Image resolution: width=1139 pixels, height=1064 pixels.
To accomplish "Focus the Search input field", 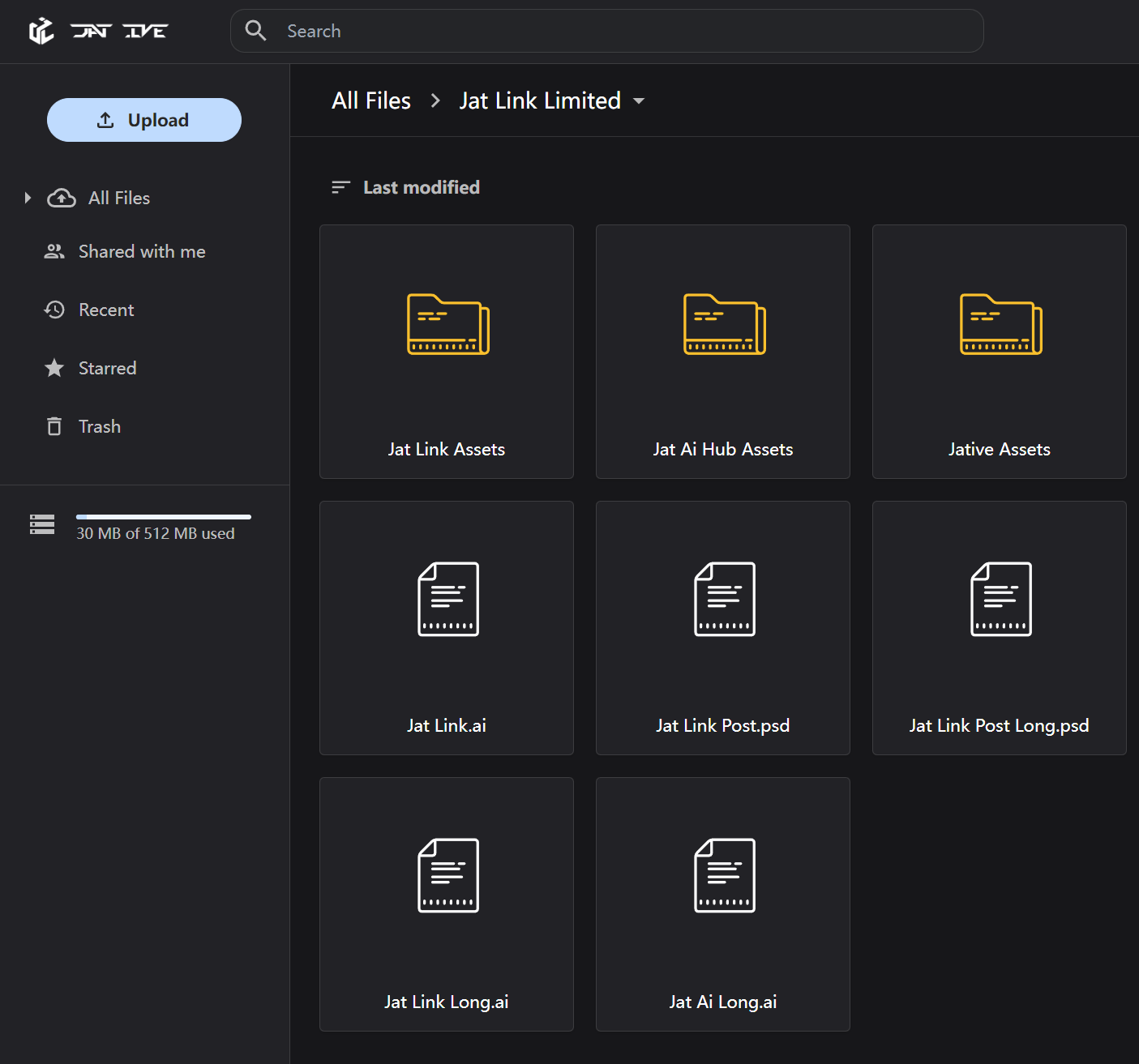I will (x=607, y=31).
